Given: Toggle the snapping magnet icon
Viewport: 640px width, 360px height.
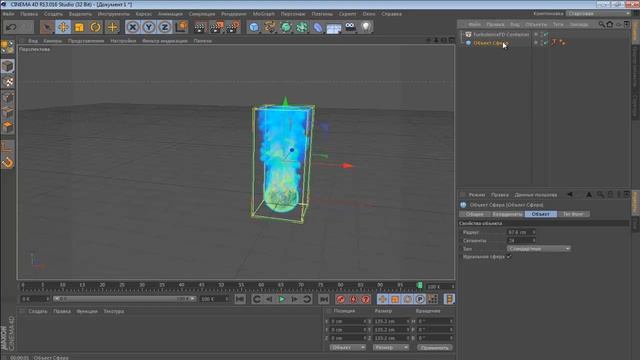Looking at the screenshot, I should point(7,163).
